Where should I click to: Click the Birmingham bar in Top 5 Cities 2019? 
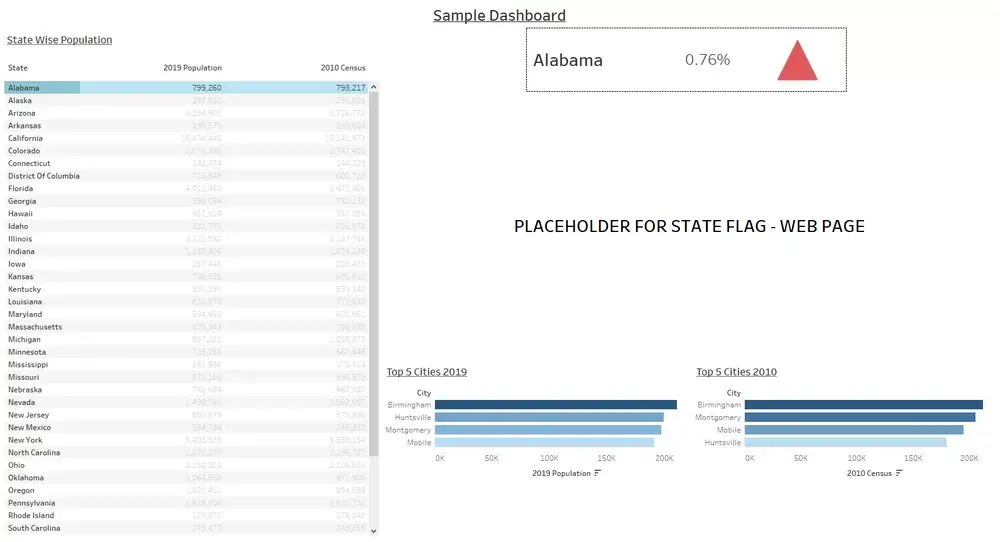(x=555, y=405)
